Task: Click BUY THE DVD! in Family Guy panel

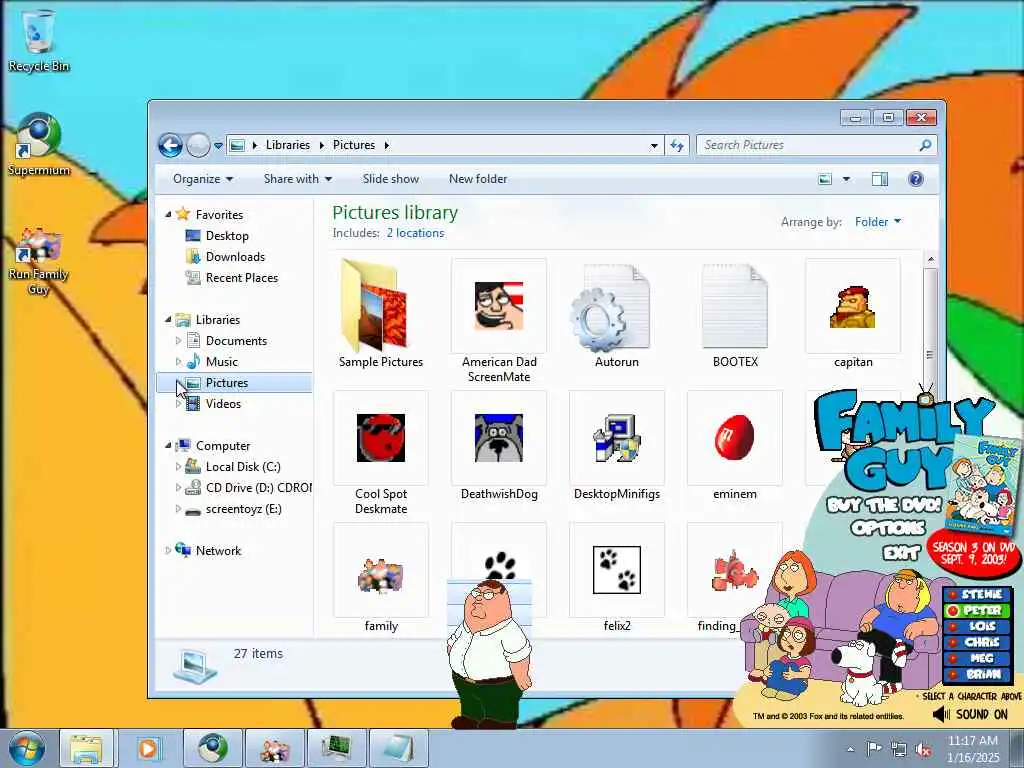Action: coord(884,505)
